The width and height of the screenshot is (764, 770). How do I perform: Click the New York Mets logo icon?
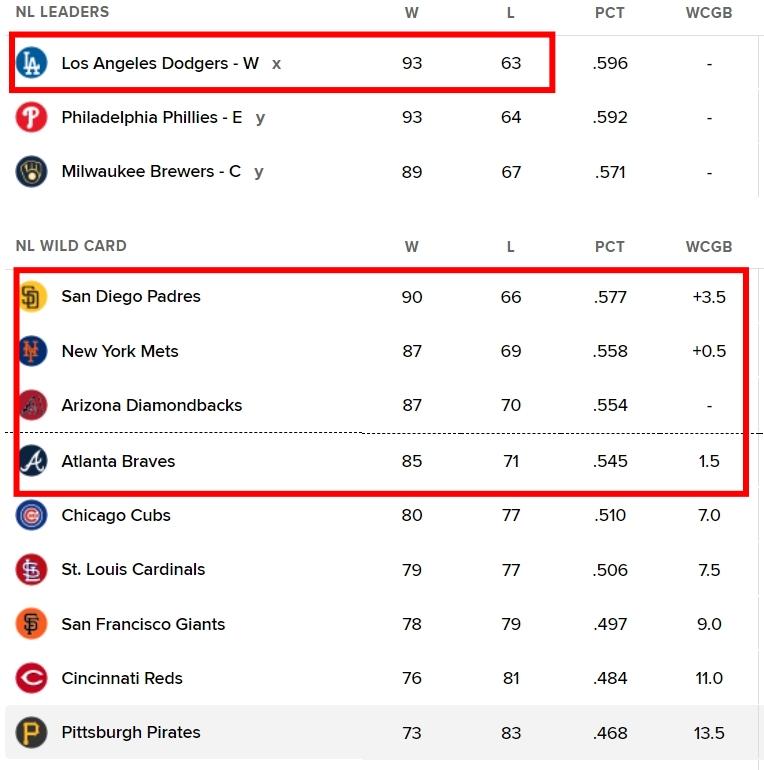(x=33, y=351)
